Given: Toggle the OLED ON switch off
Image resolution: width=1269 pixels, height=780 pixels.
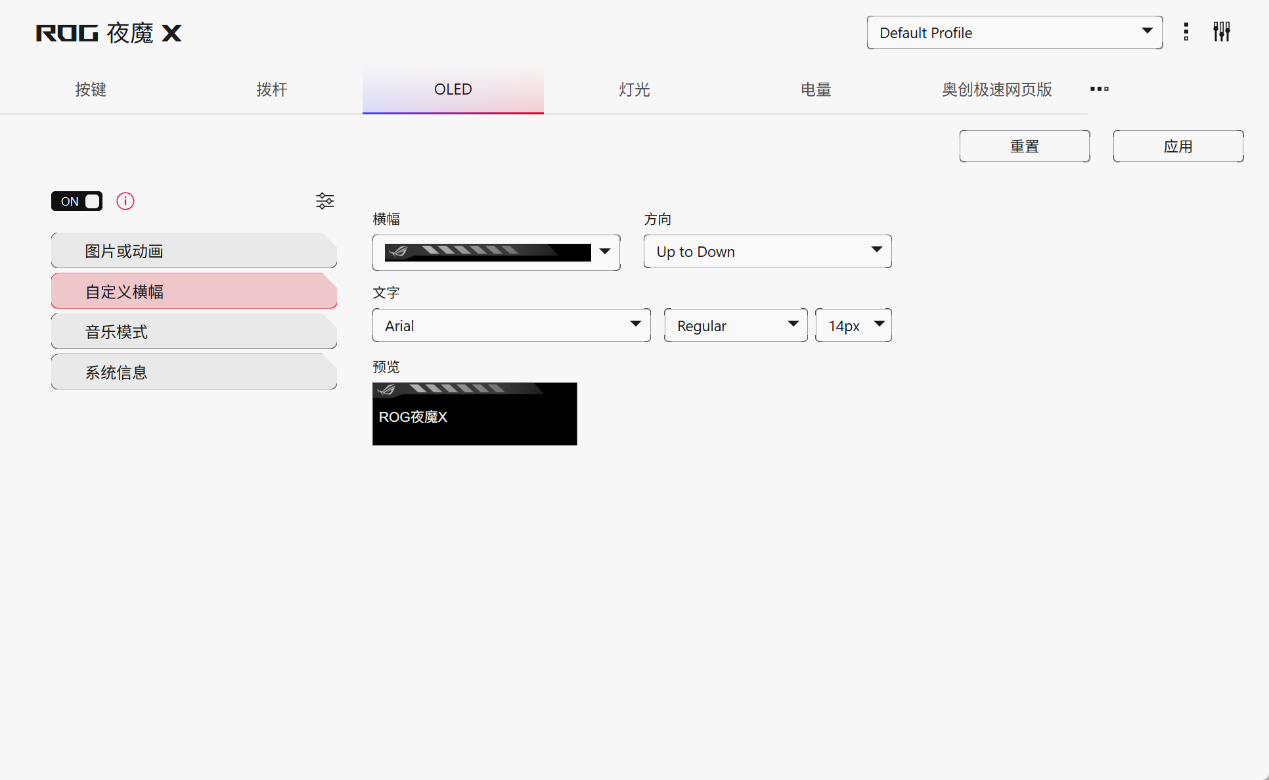Looking at the screenshot, I should [x=77, y=201].
